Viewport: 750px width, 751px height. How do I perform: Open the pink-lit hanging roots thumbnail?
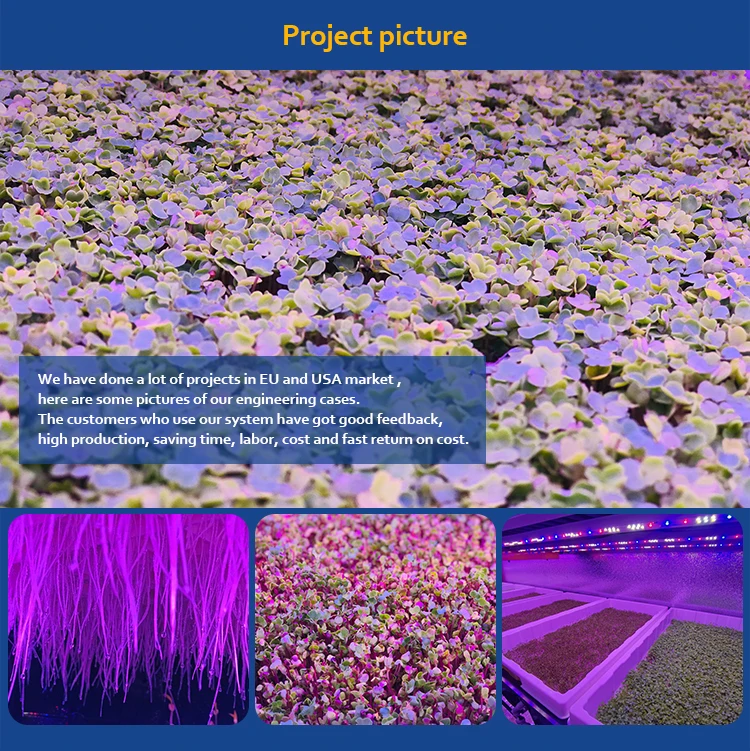click(x=128, y=619)
